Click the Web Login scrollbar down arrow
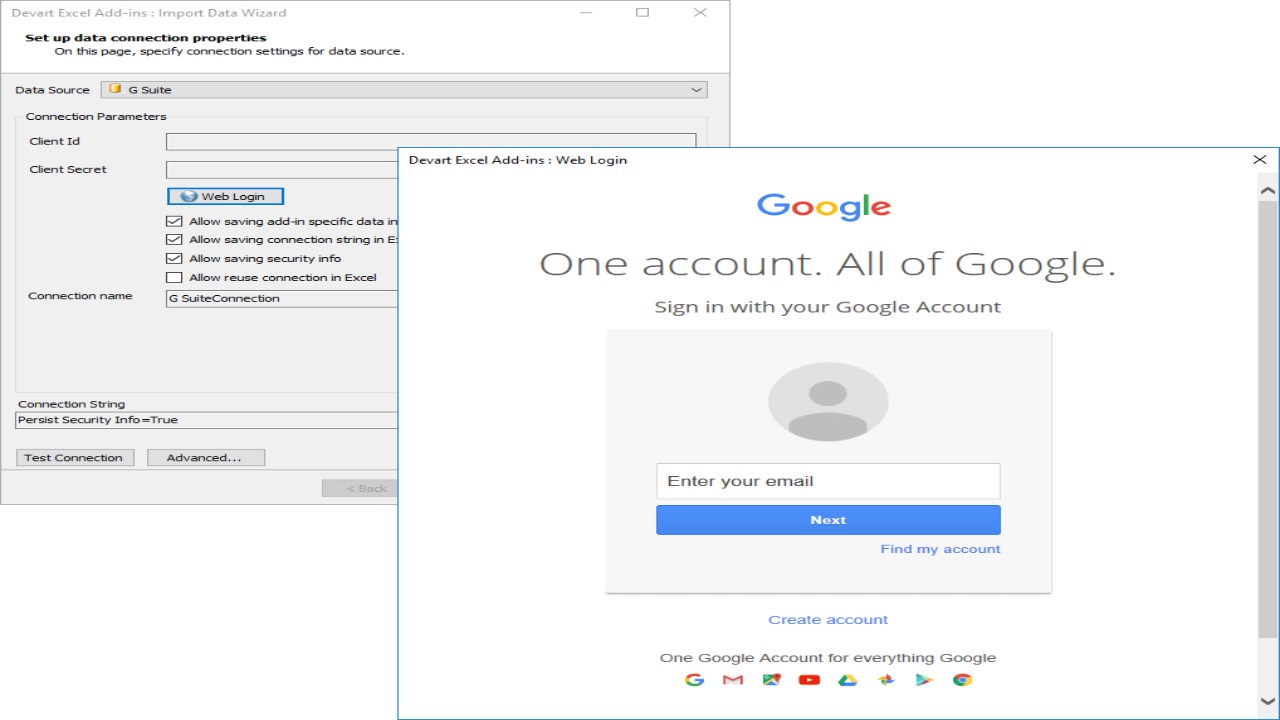1280x720 pixels. [1268, 701]
